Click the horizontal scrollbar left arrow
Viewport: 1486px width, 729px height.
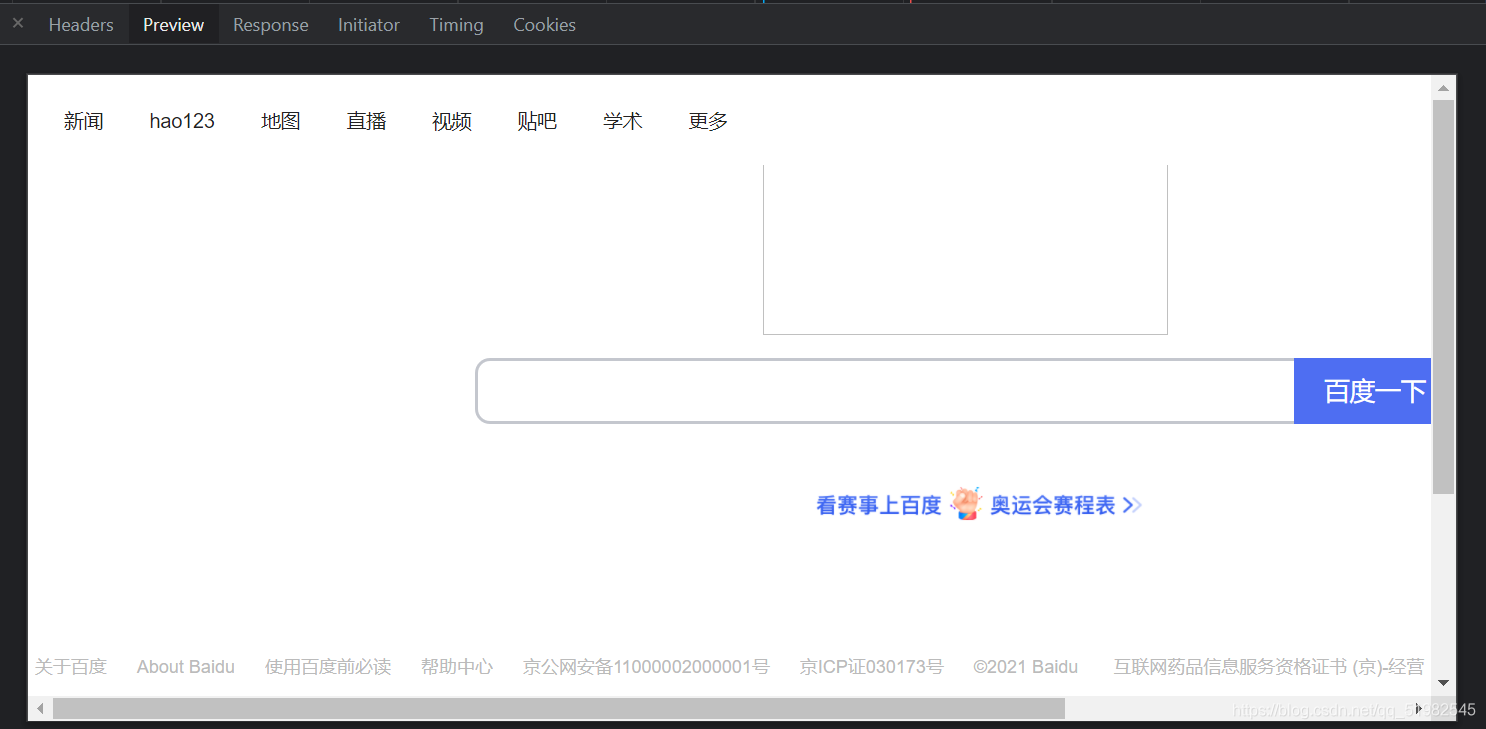[x=40, y=708]
